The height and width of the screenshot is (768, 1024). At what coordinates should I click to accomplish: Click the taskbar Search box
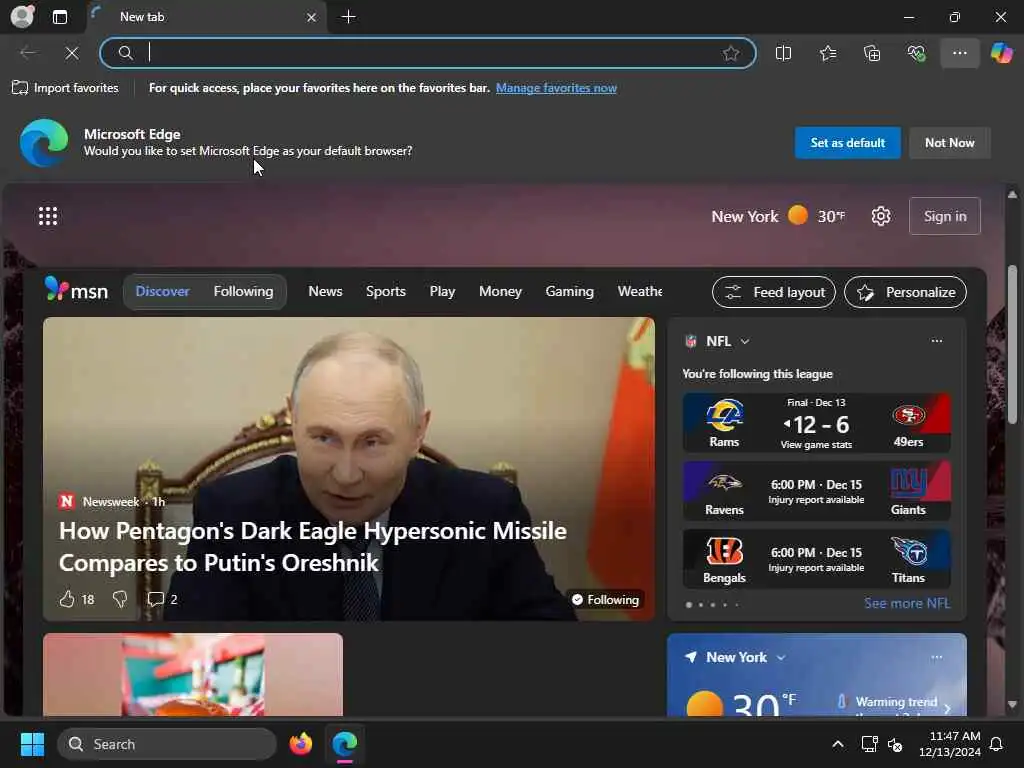point(167,744)
